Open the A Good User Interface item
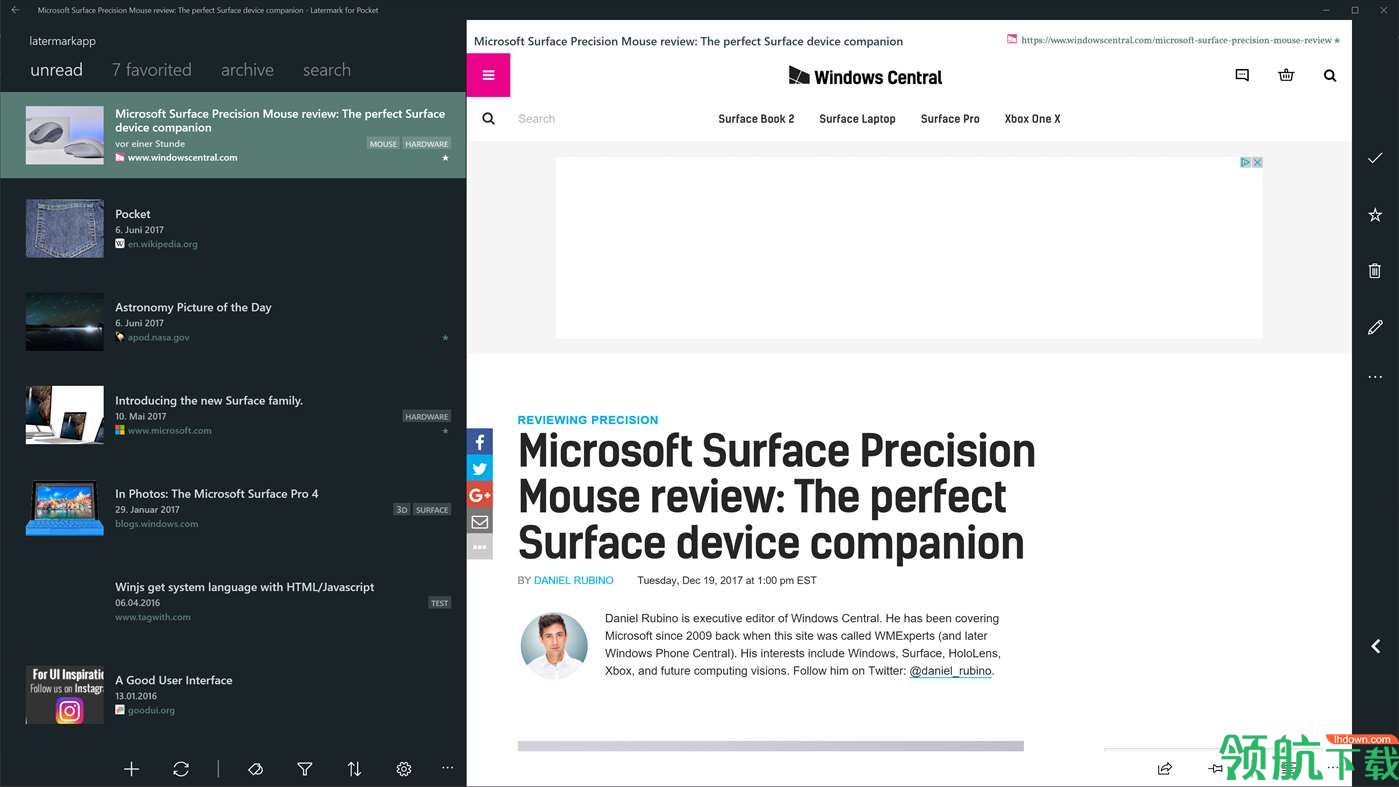This screenshot has height=787, width=1399. tap(233, 694)
